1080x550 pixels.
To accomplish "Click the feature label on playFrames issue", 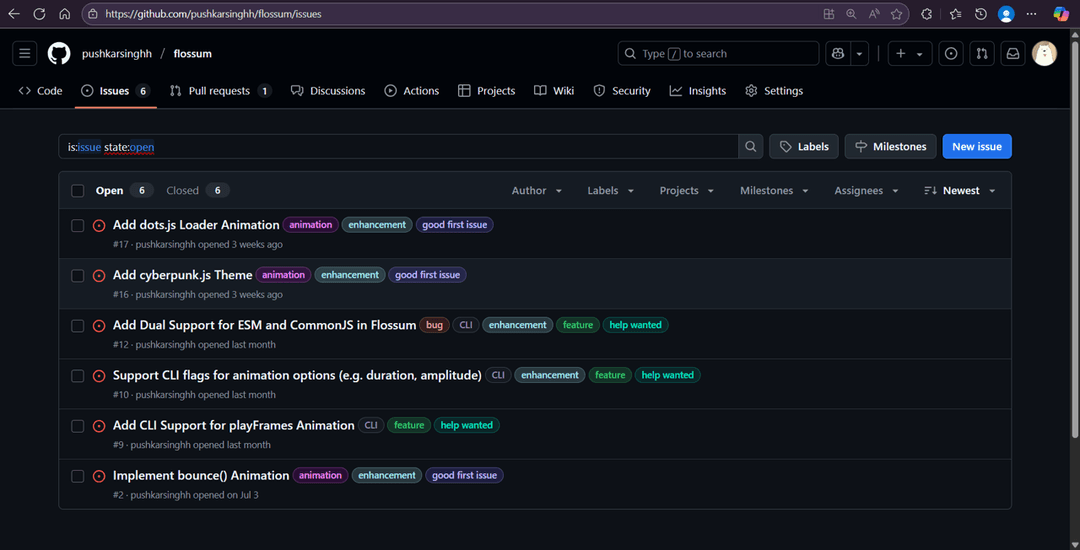I will tap(409, 425).
